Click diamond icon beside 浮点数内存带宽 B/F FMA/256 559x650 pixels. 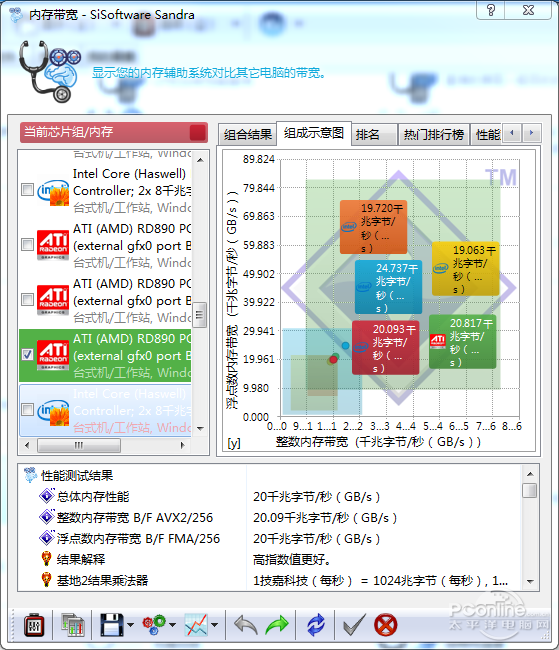click(x=46, y=538)
